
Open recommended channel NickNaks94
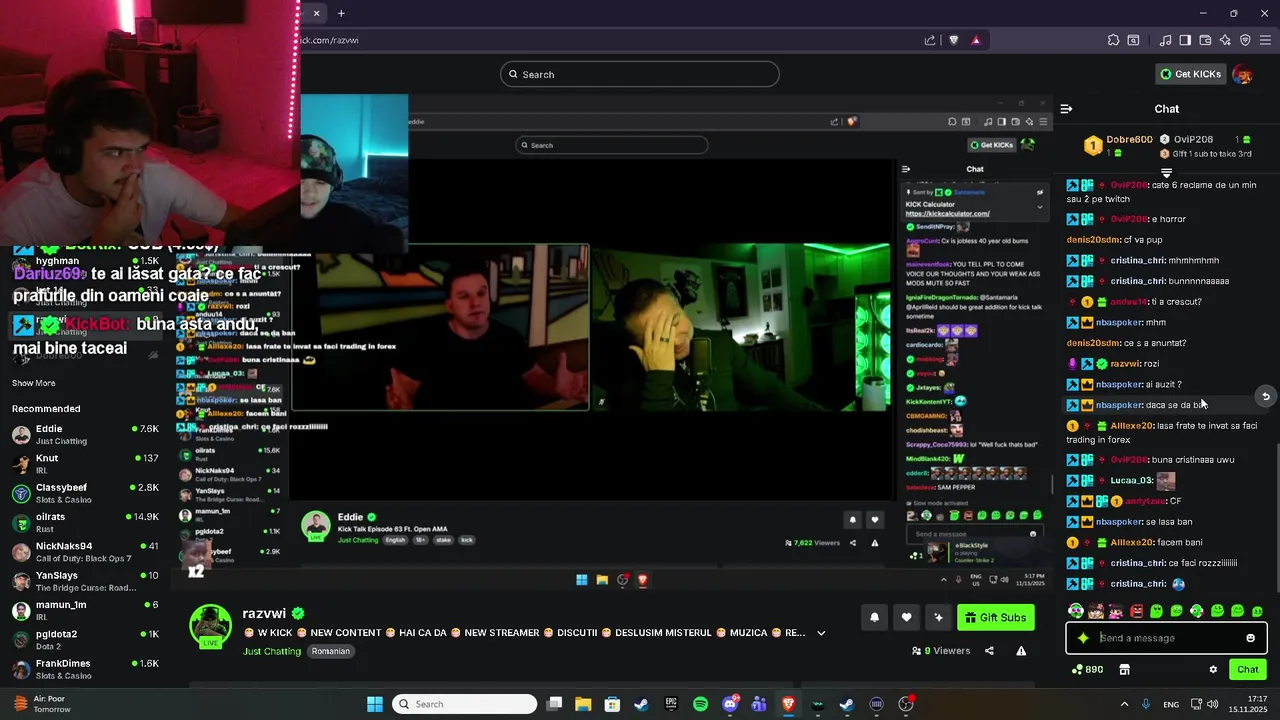85,552
